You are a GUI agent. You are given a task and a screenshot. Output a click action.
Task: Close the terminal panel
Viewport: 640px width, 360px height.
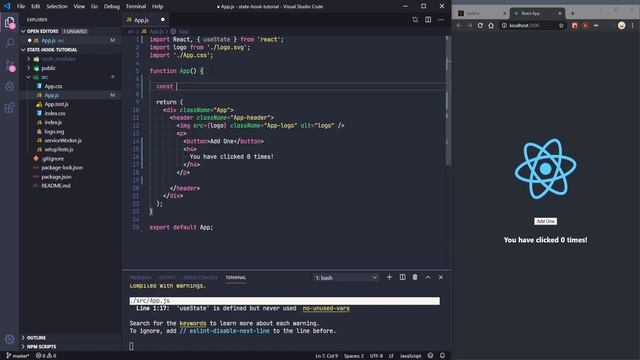point(441,277)
